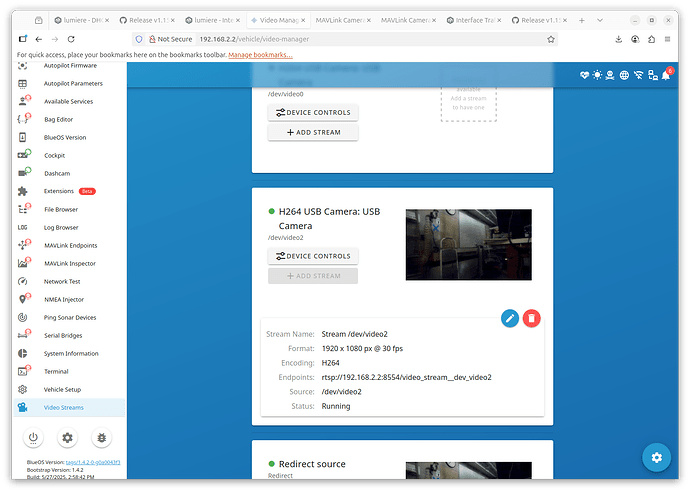Open ethernet network status icon
This screenshot has height=491, width=690.
point(653,75)
